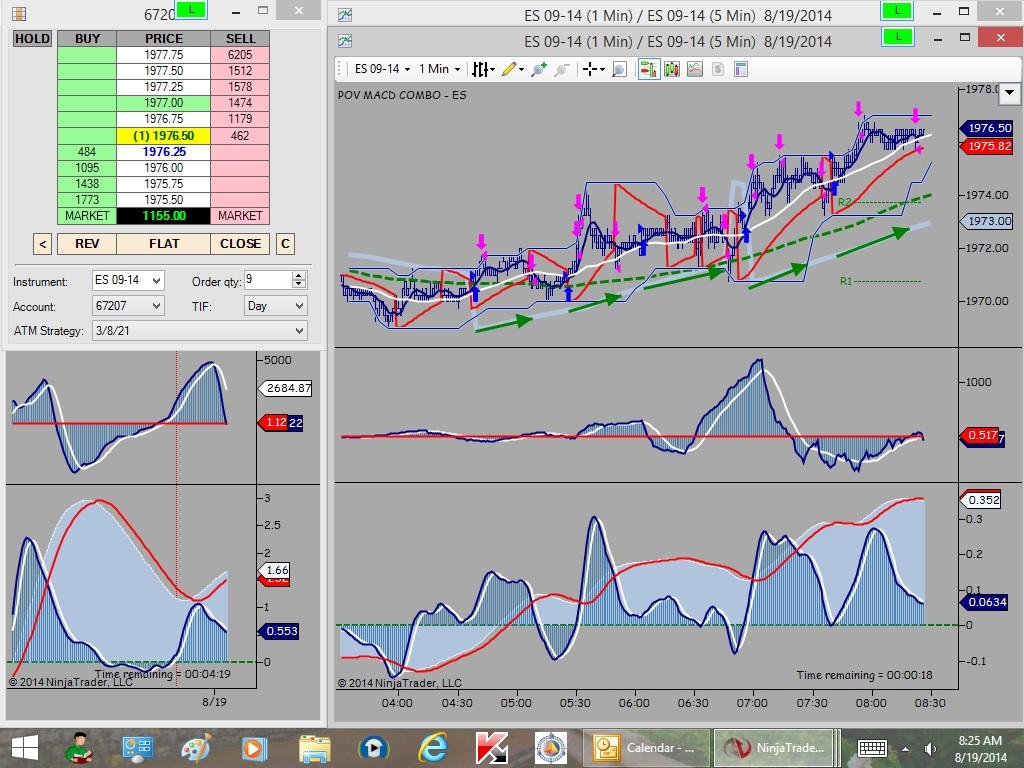Screen dimensions: 1024x768
Task: Click the volume speaker tray icon
Action: (x=929, y=748)
